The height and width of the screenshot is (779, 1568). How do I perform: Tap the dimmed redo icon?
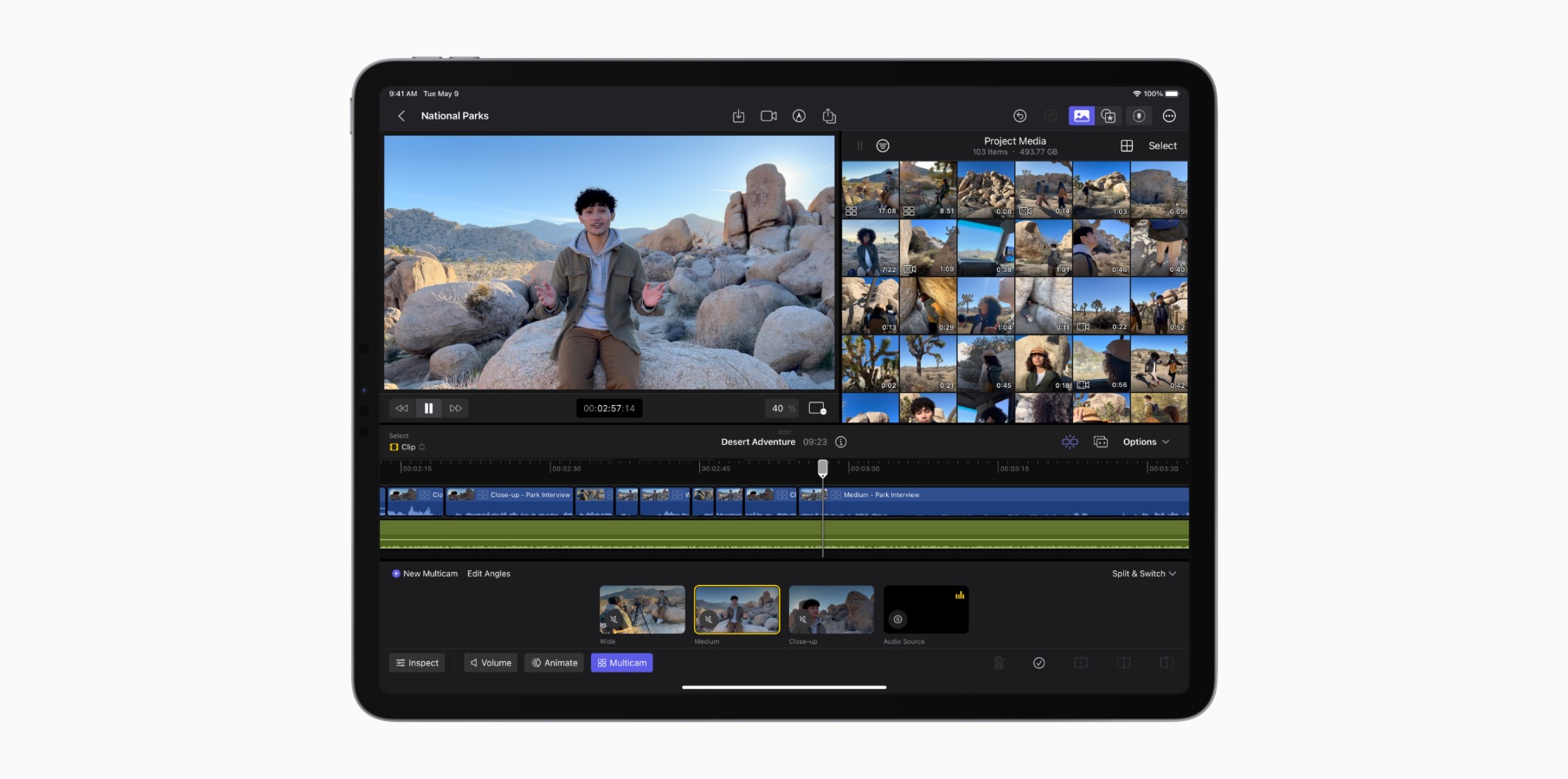tap(1051, 116)
